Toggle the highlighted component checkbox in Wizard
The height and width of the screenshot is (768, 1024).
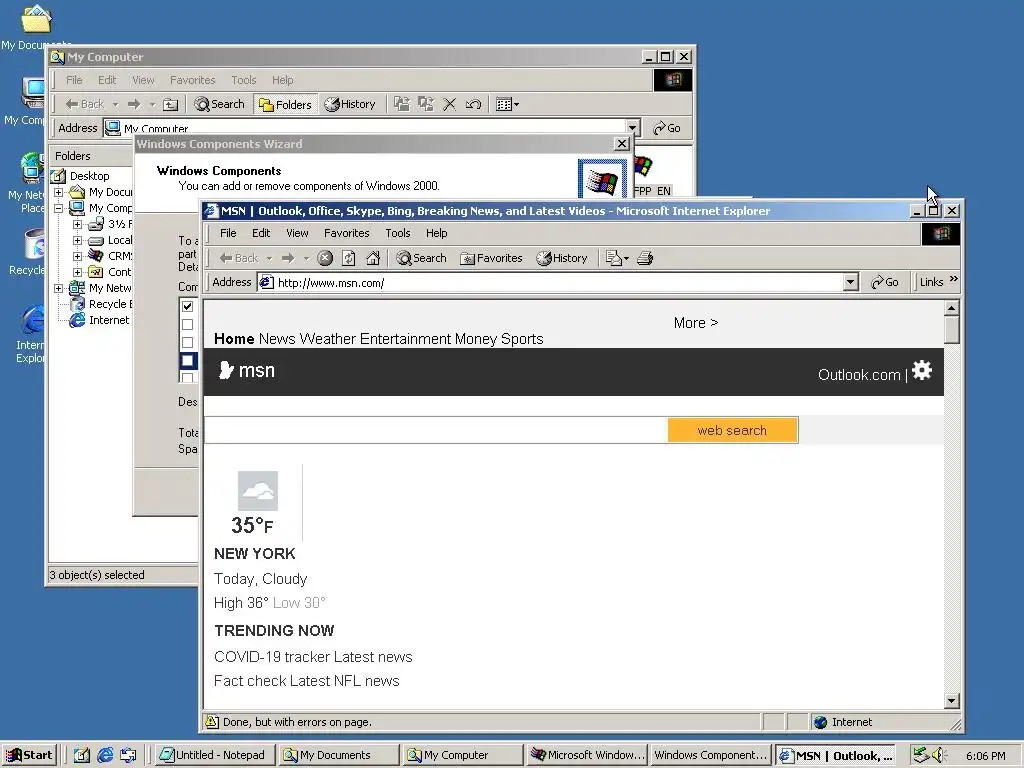(x=187, y=360)
